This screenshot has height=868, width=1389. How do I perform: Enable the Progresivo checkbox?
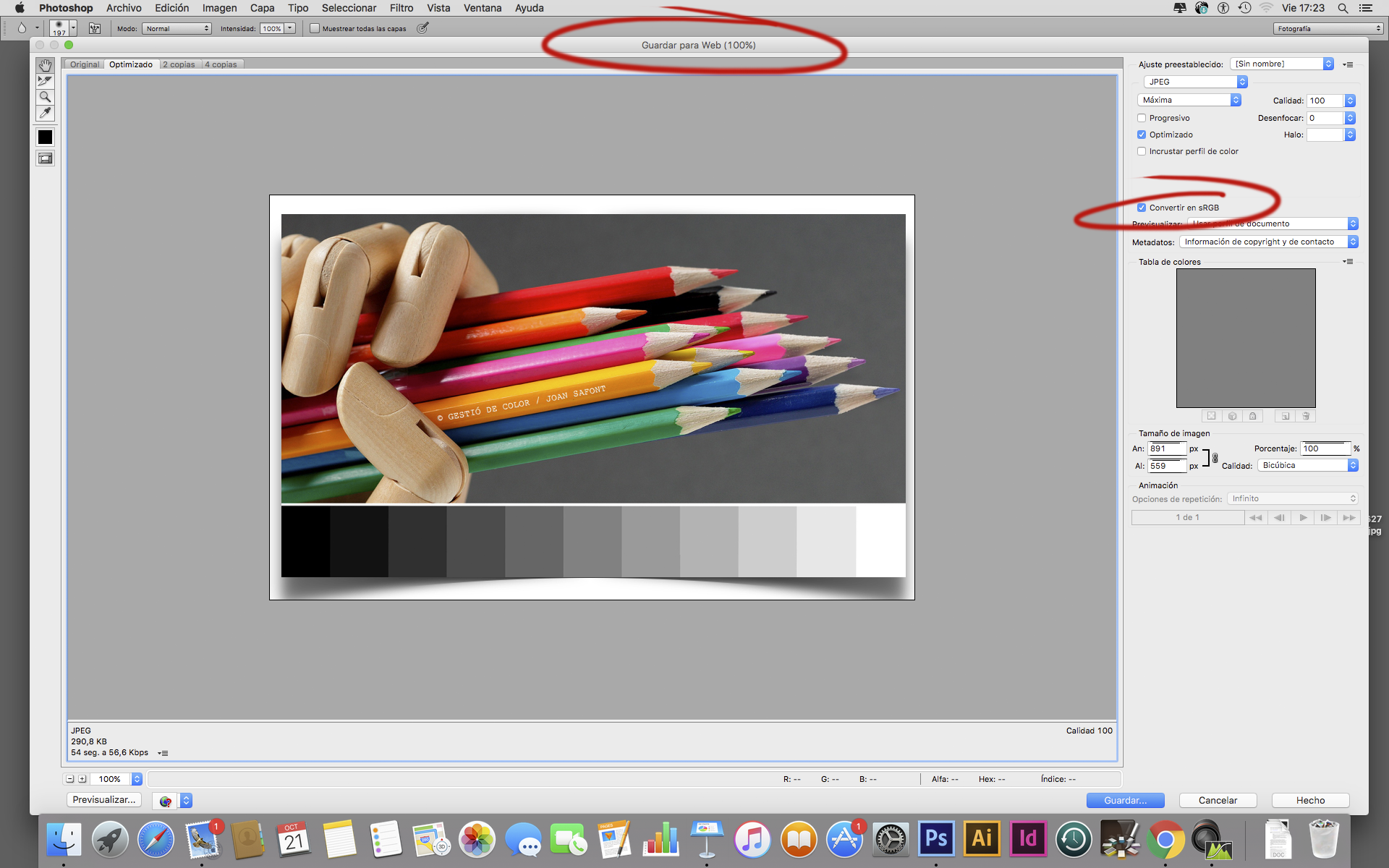click(x=1142, y=118)
